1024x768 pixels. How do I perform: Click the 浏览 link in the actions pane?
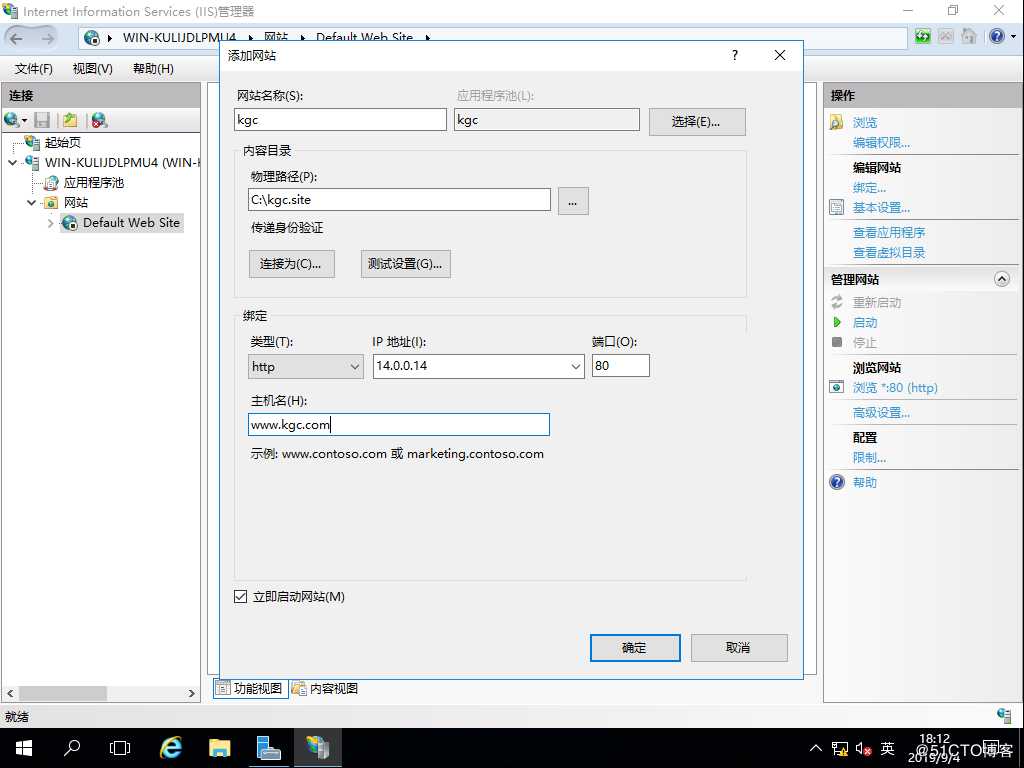click(865, 122)
